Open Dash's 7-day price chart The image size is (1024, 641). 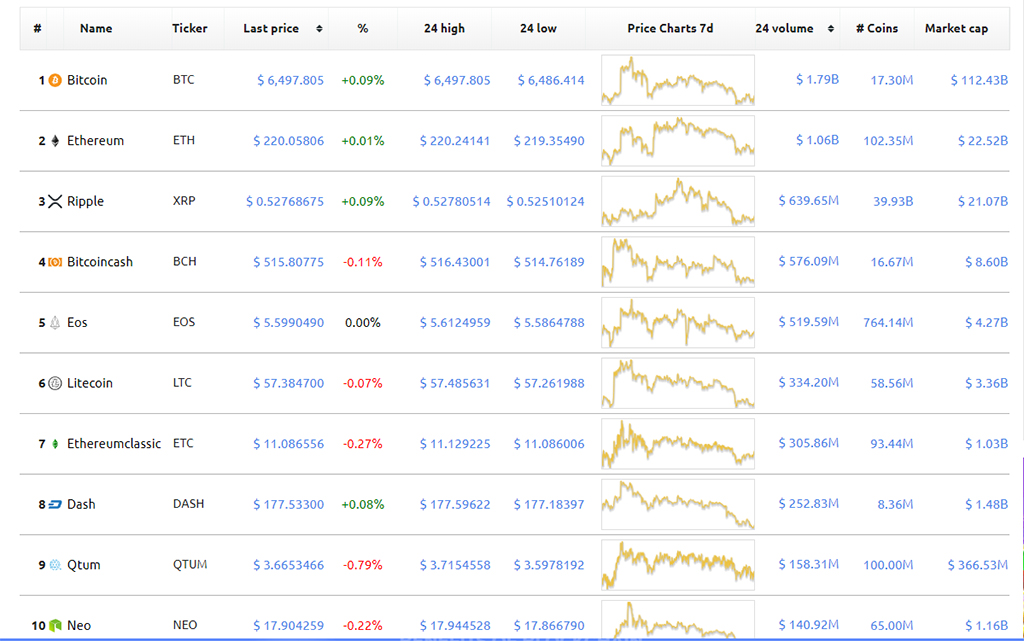click(678, 505)
